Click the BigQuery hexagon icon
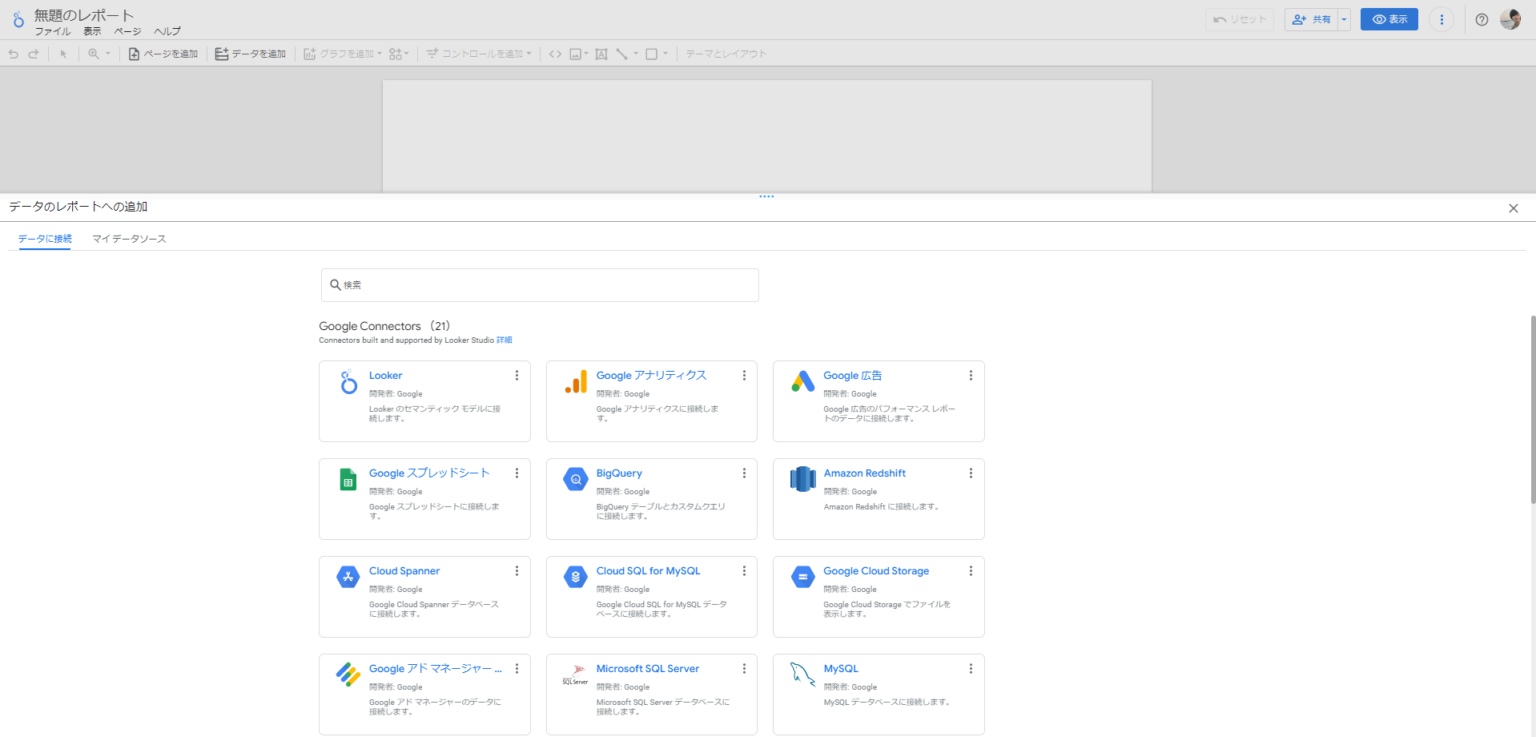1536x737 pixels. click(575, 480)
